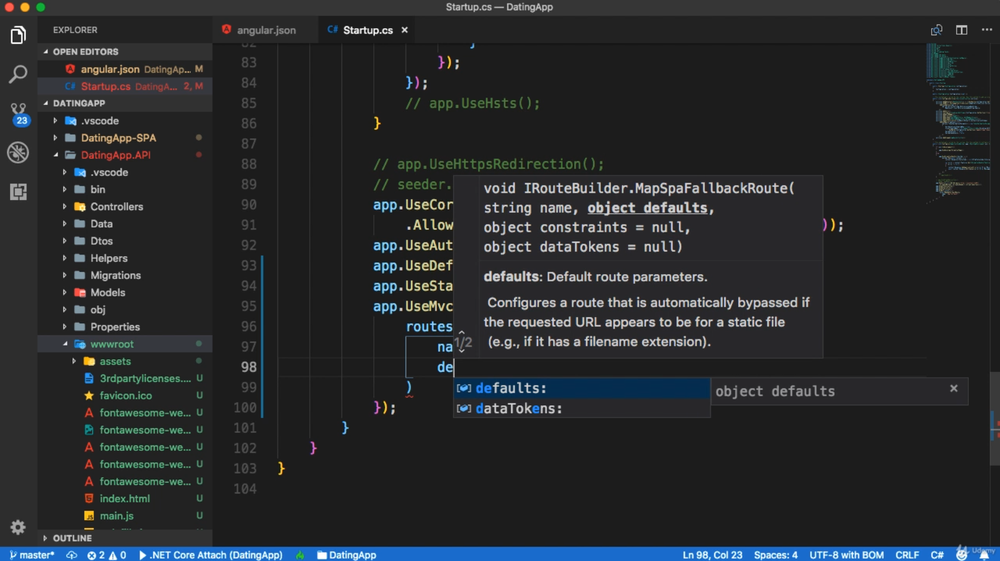Open index.html in the file tree

[x=124, y=499]
